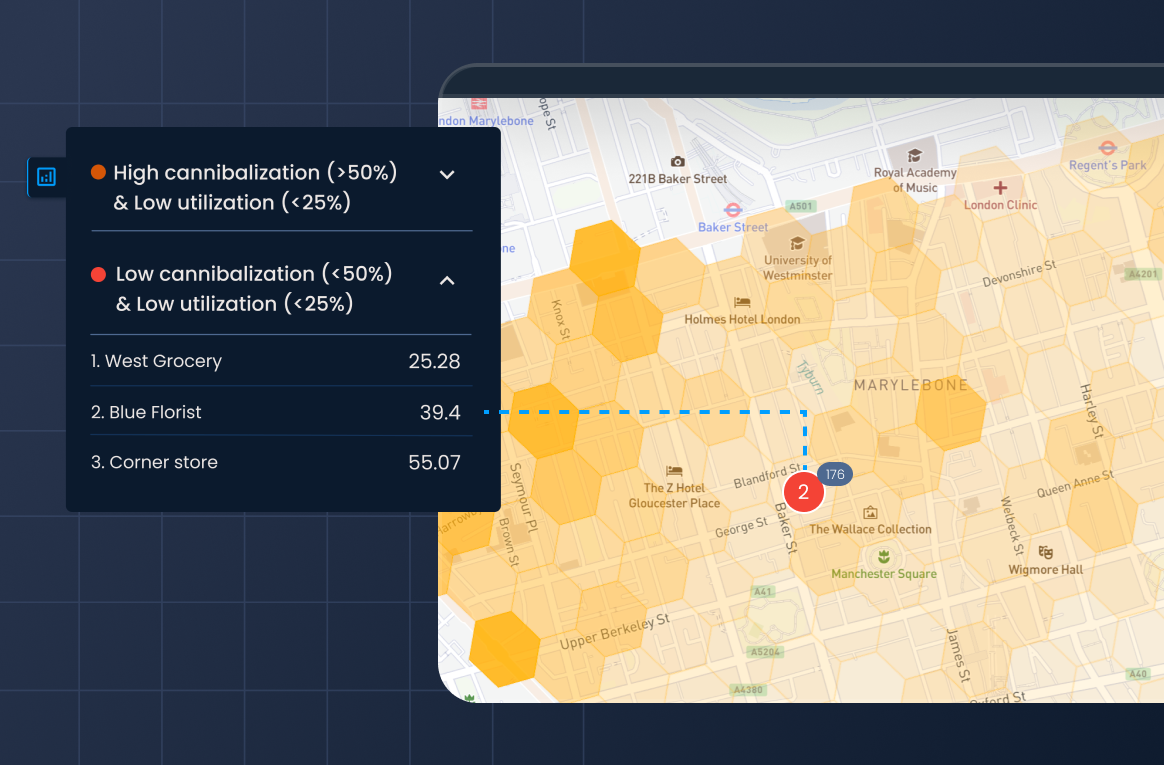Select the Corner store row
1164x765 pixels.
coord(280,462)
